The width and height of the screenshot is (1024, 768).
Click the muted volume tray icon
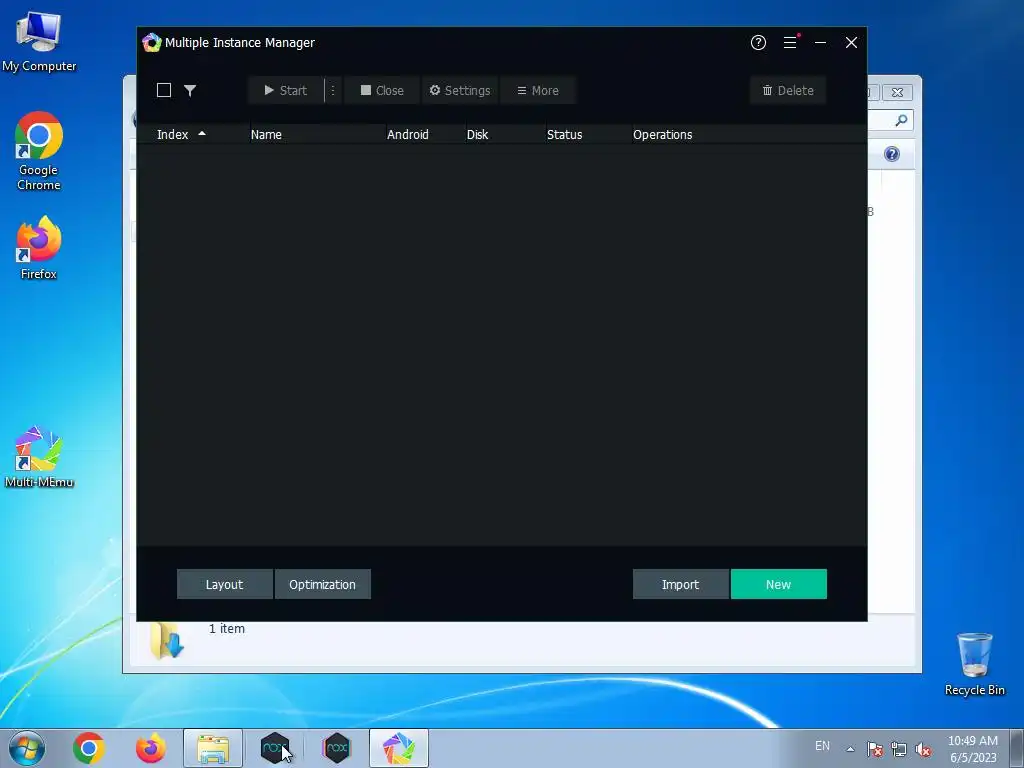click(923, 749)
